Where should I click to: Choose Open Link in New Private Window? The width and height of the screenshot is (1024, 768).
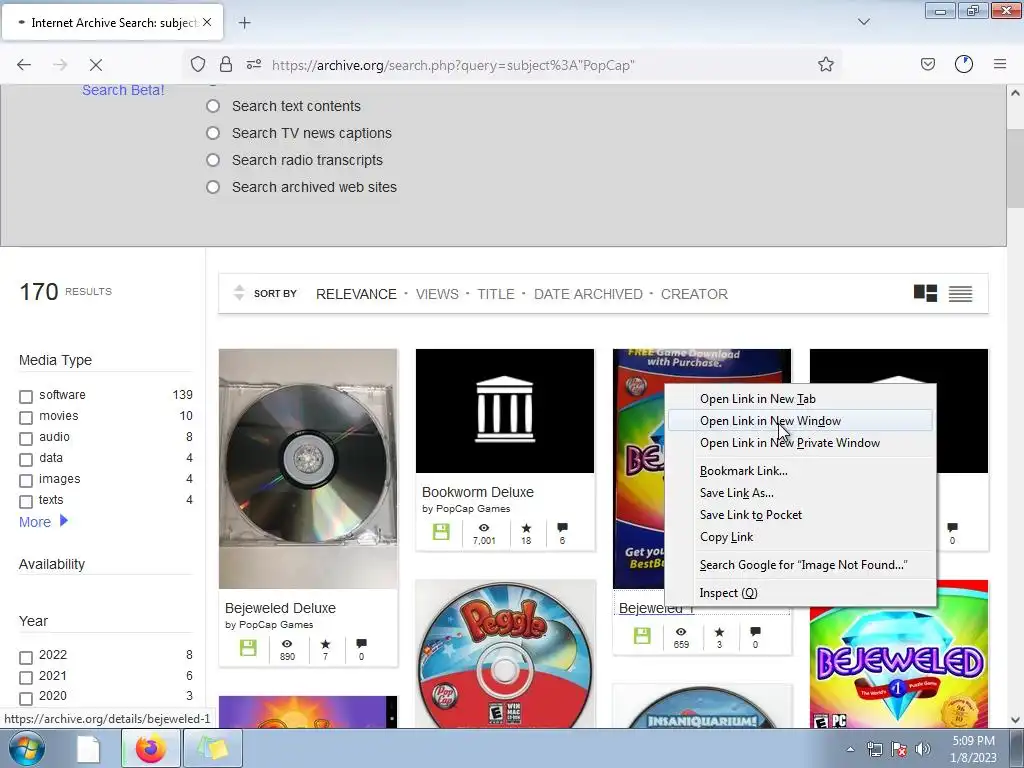pyautogui.click(x=800, y=443)
